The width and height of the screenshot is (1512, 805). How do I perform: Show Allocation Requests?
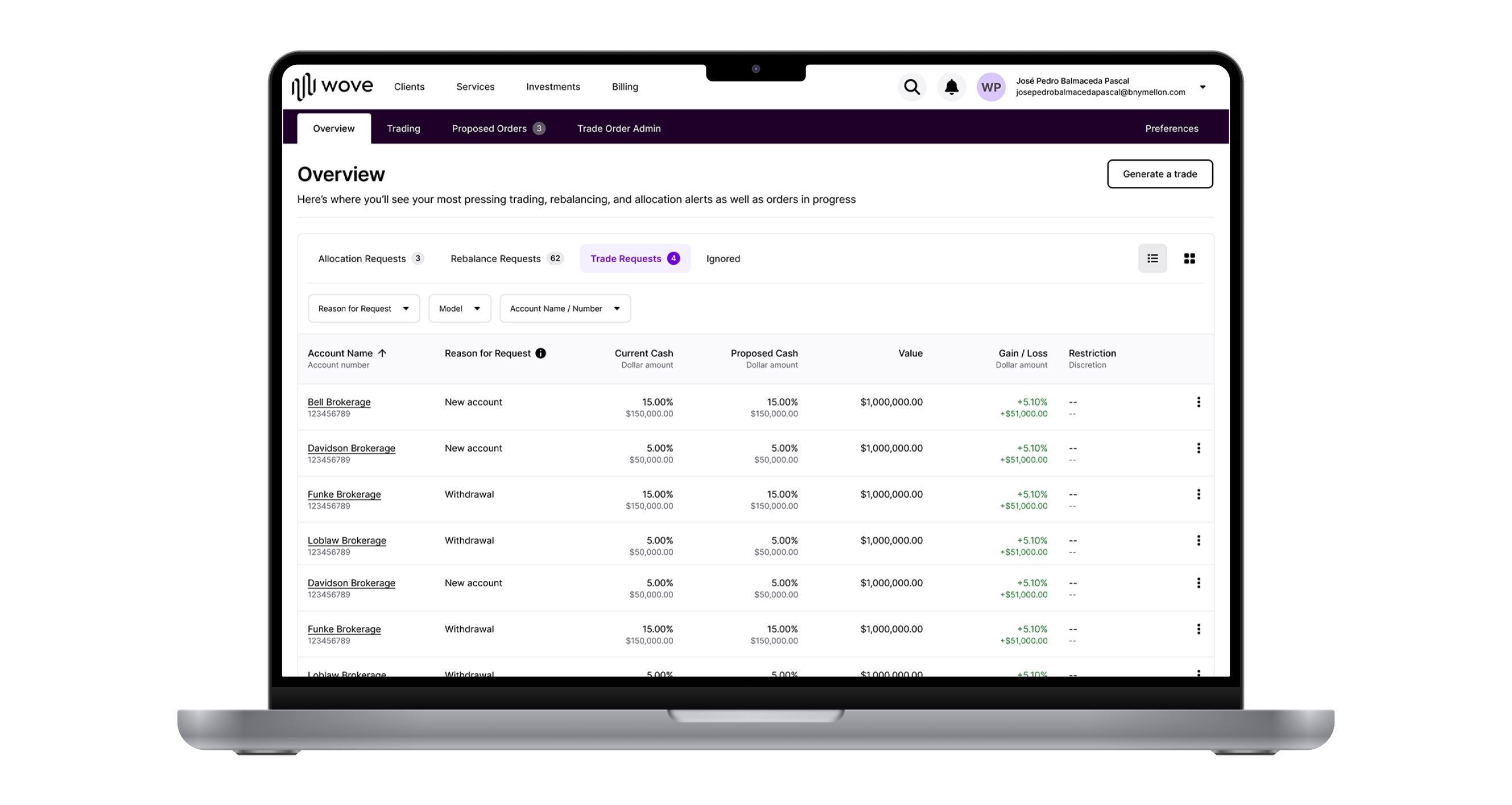click(371, 259)
